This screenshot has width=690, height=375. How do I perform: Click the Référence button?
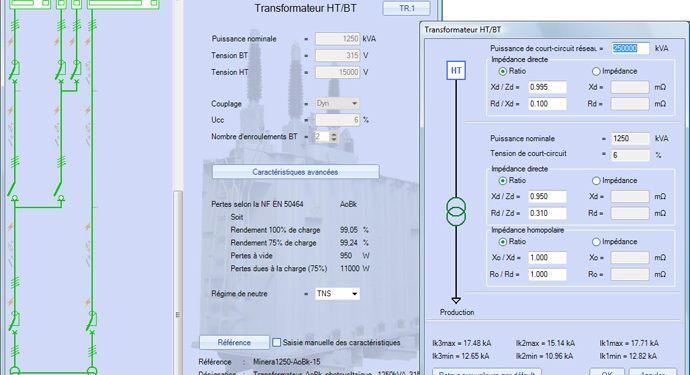tap(234, 342)
